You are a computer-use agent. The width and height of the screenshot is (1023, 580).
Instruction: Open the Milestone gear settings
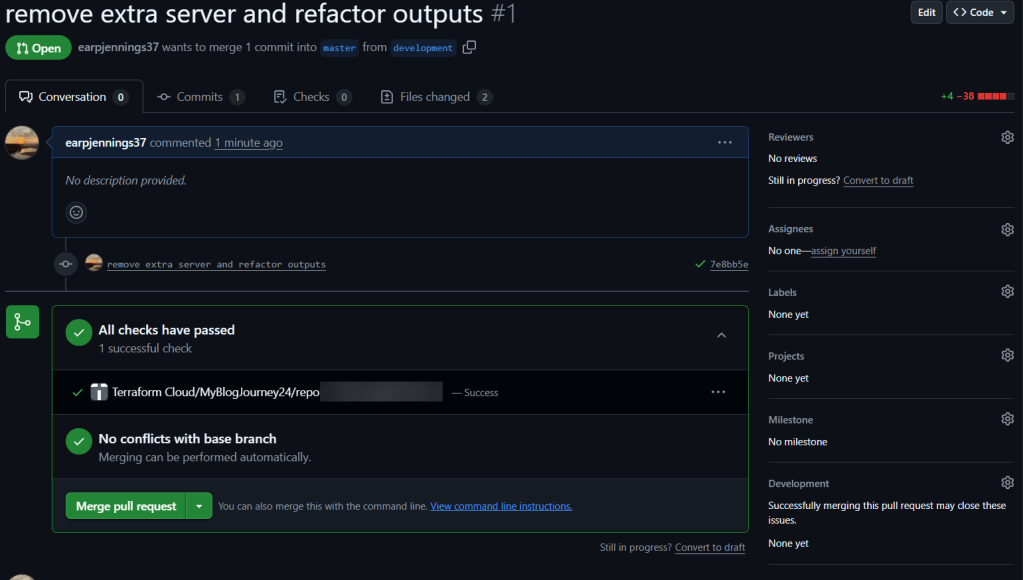pyautogui.click(x=1007, y=420)
